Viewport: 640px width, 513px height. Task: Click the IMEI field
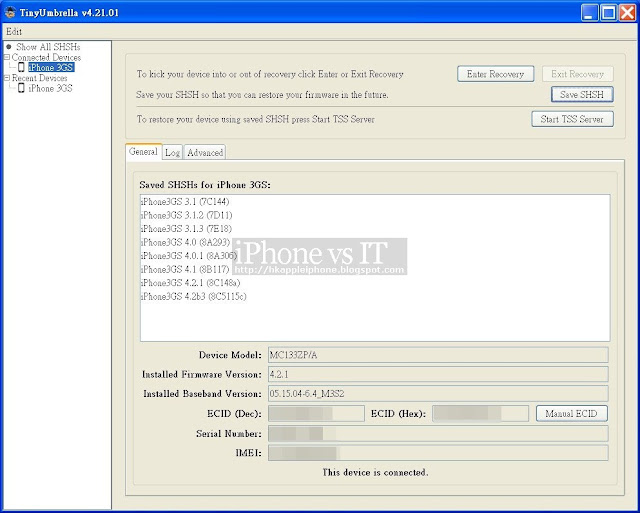(x=438, y=453)
